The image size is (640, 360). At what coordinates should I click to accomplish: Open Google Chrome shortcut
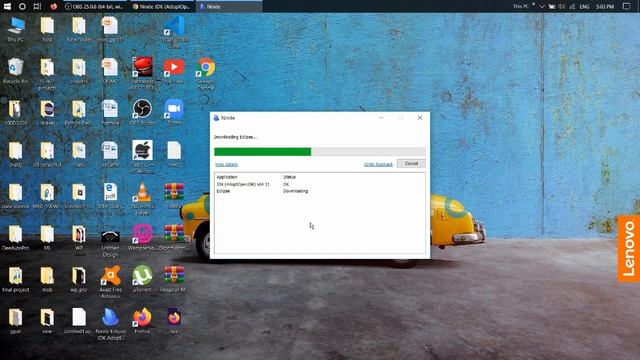pyautogui.click(x=207, y=73)
